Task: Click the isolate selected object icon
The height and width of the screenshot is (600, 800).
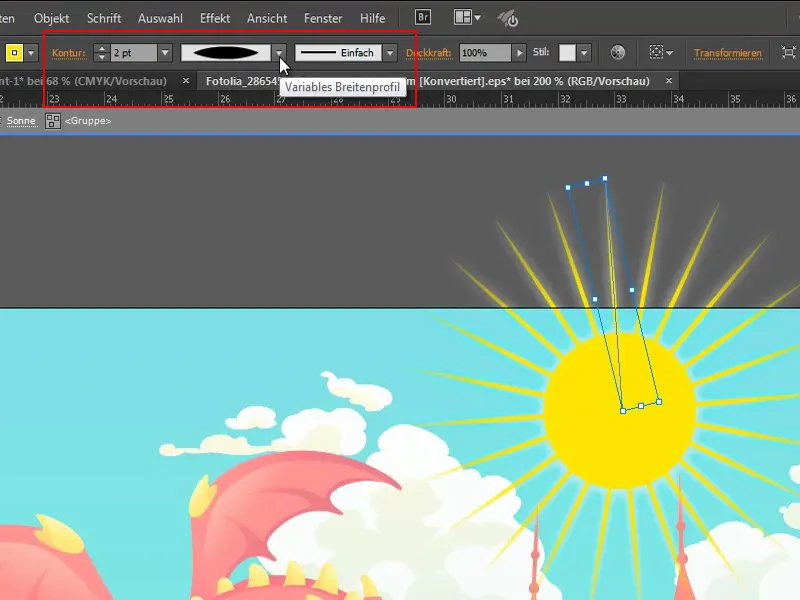Action: (789, 53)
